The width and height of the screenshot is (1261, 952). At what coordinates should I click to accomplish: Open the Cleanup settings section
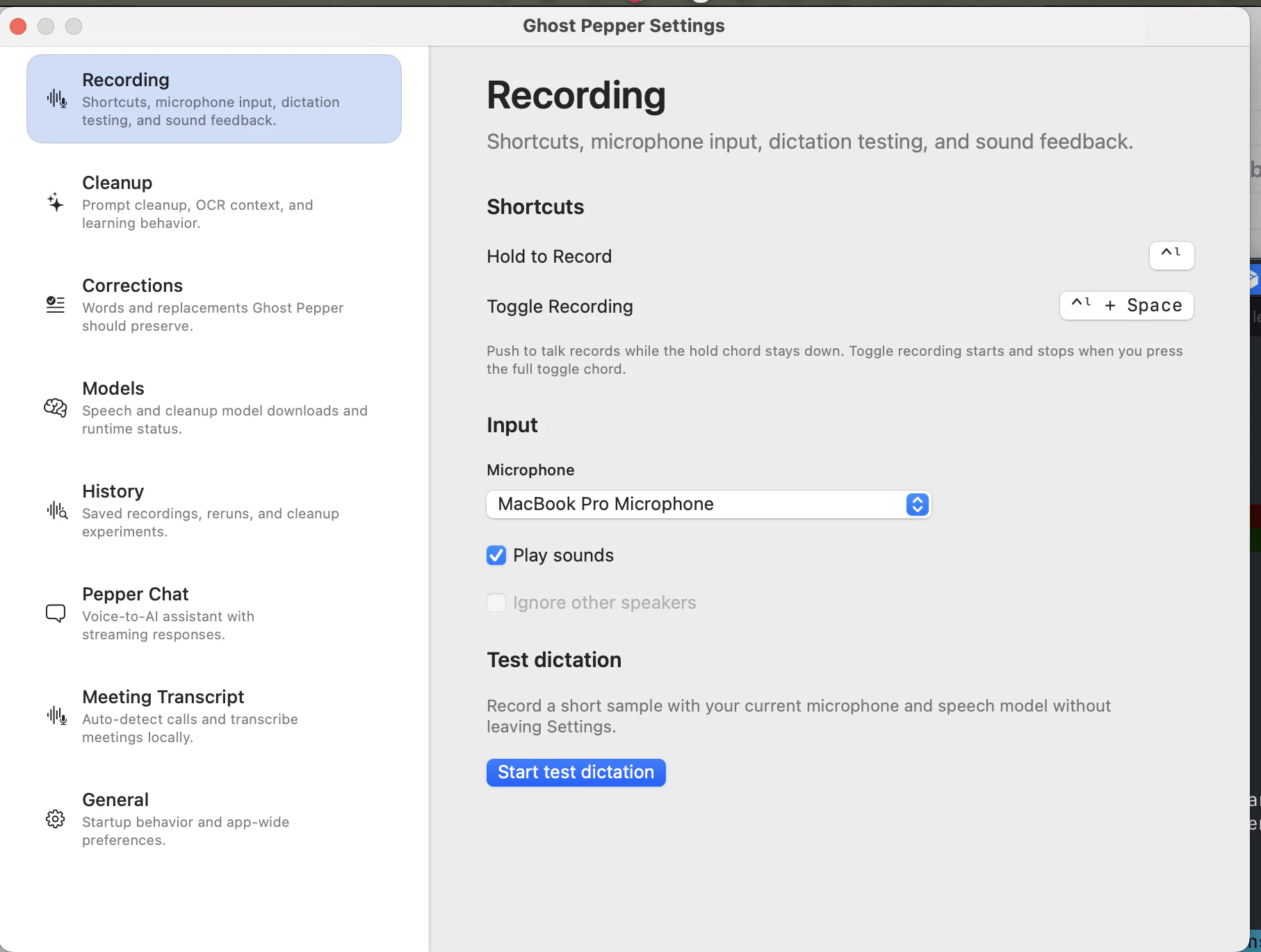(214, 202)
